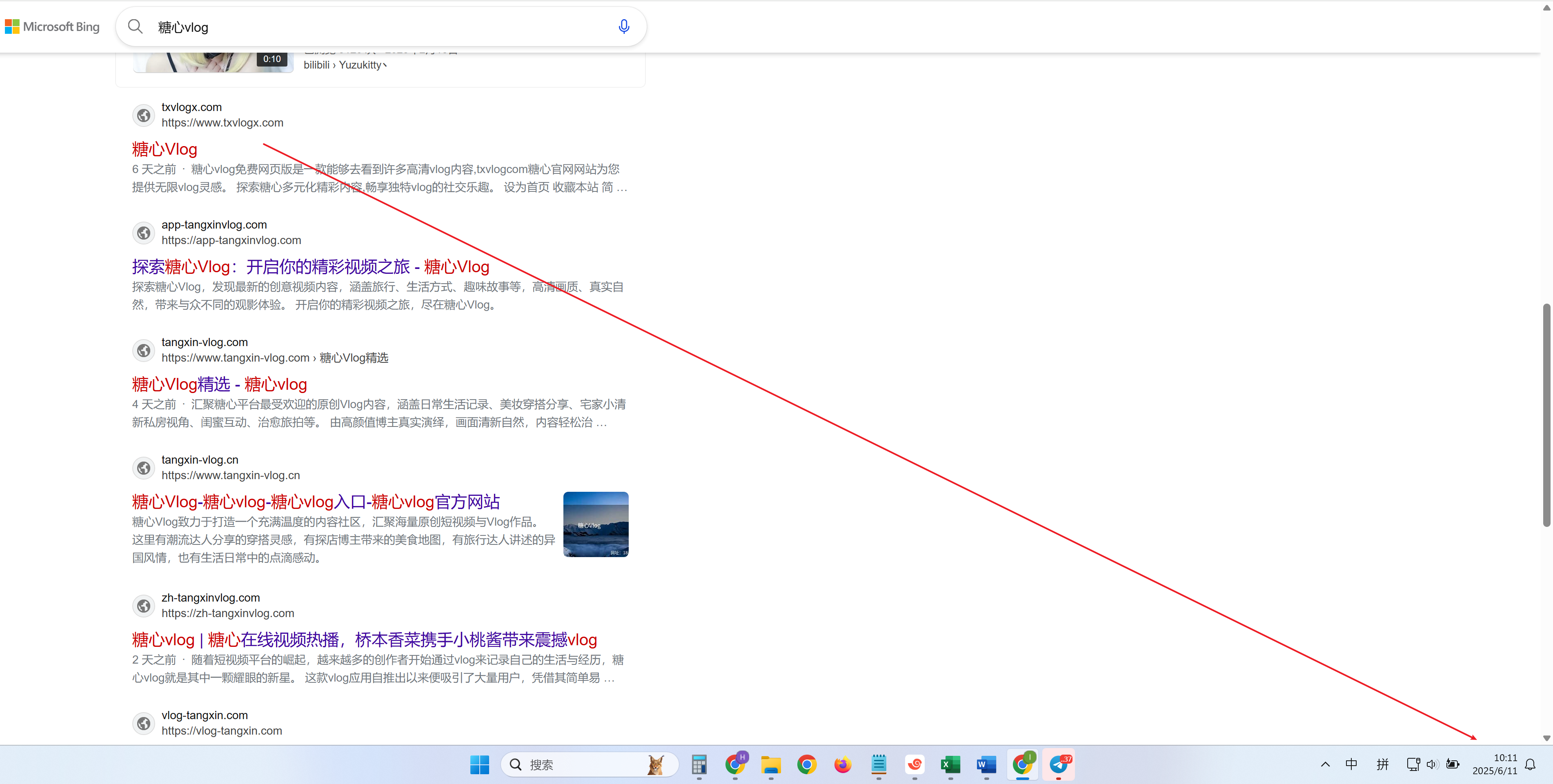Open result 探索糖心Vlog: 开启你的精彩视频之旅
Image resolution: width=1553 pixels, height=784 pixels.
click(x=311, y=267)
